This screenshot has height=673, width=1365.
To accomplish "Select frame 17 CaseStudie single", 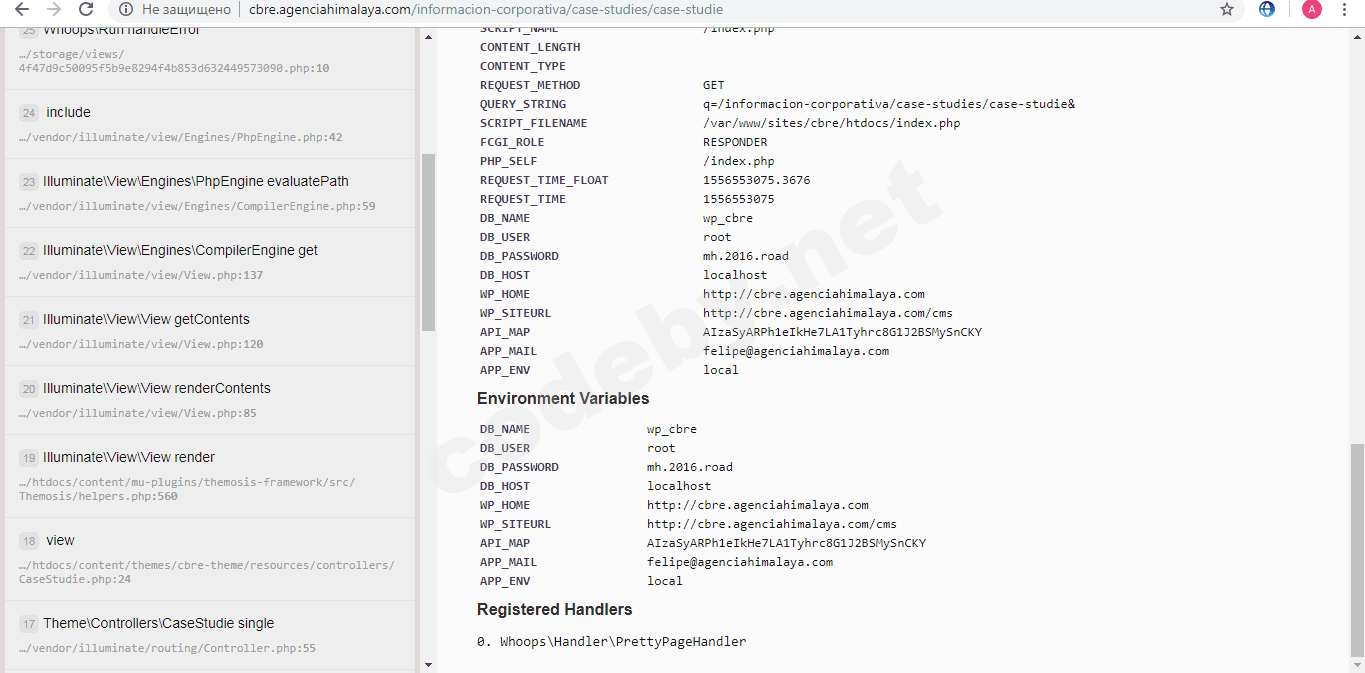I will pyautogui.click(x=210, y=635).
